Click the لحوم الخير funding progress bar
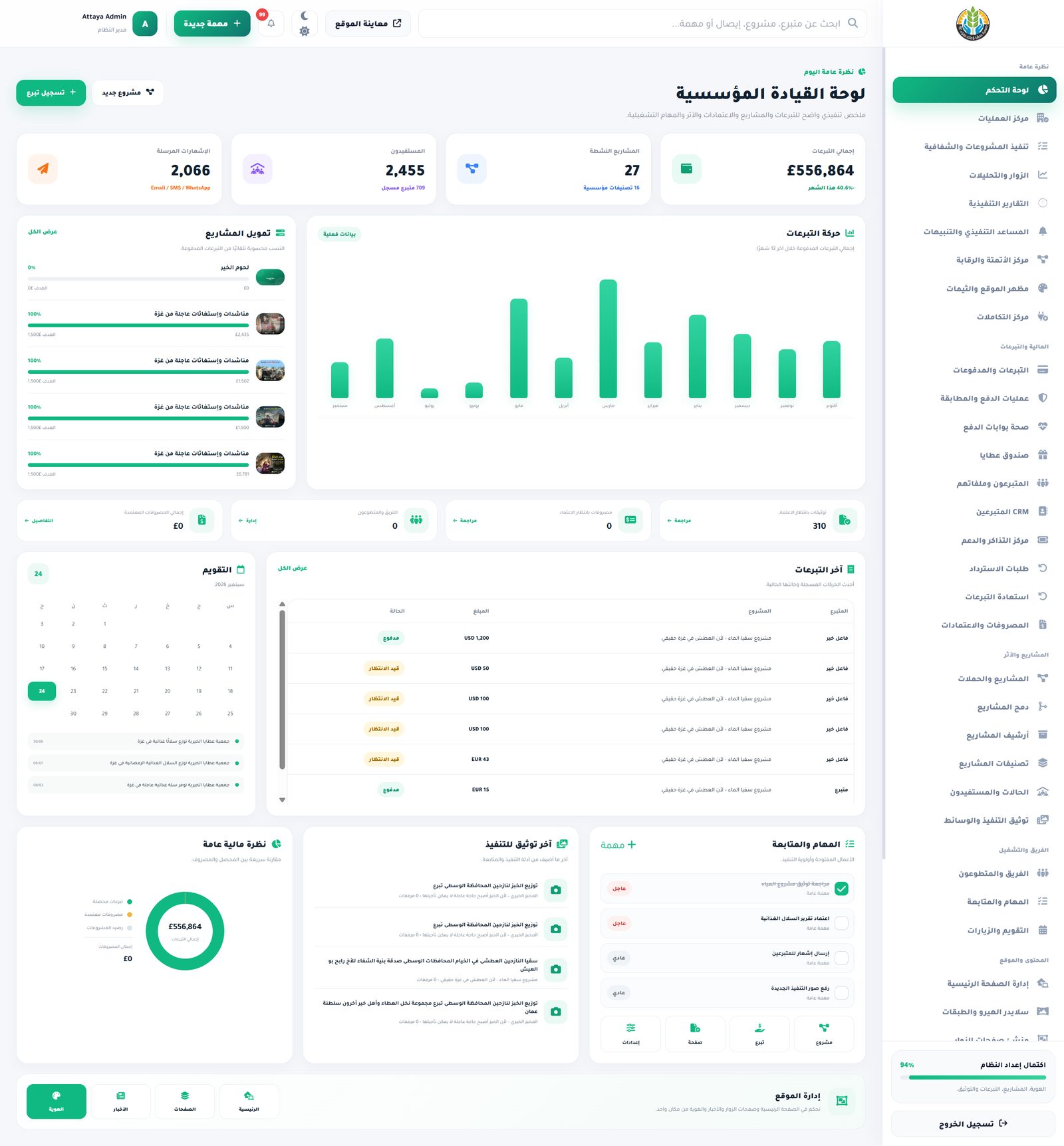 point(138,279)
